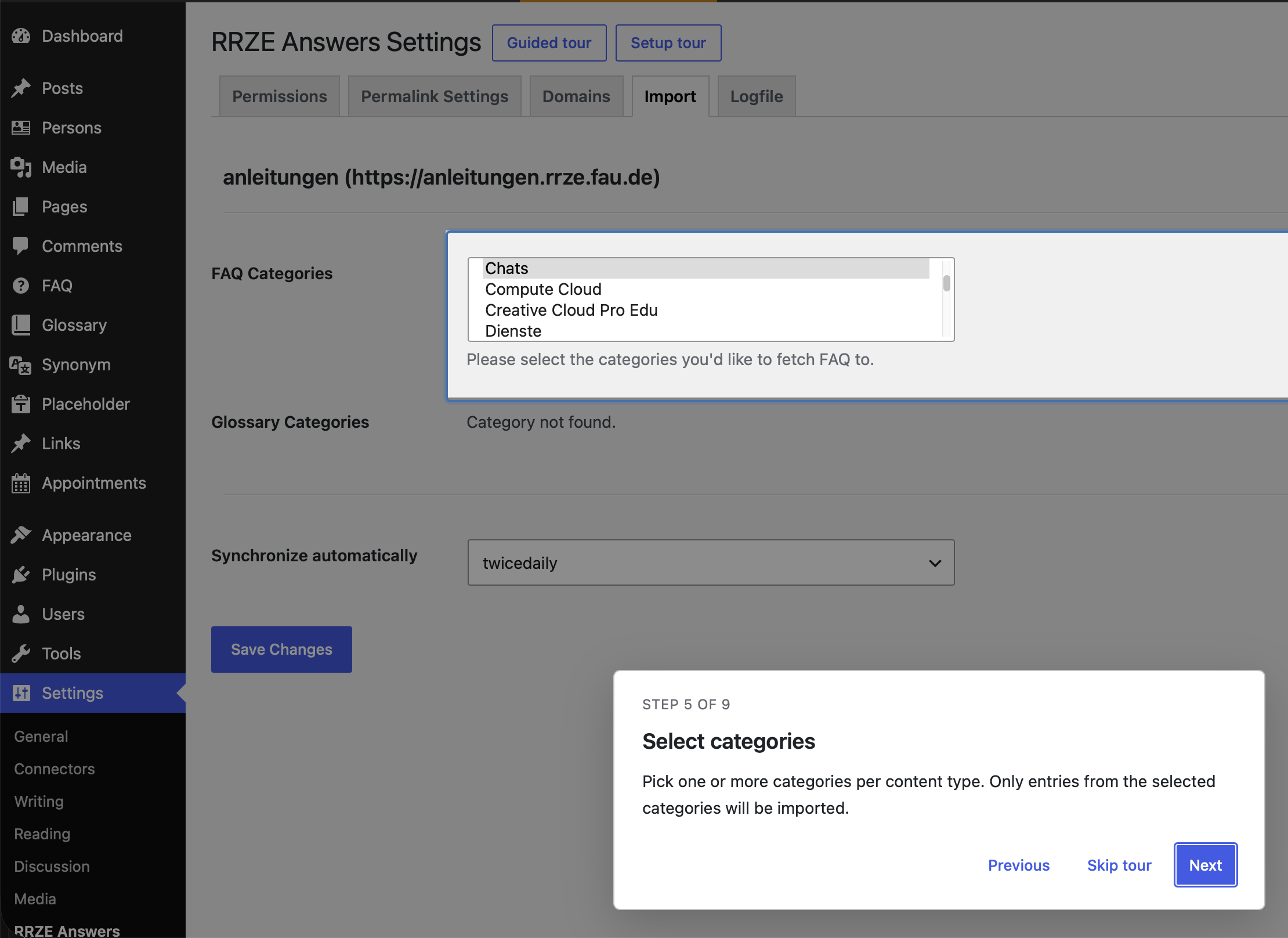Open the Dashboard menu label
The width and height of the screenshot is (1288, 938).
coord(82,36)
